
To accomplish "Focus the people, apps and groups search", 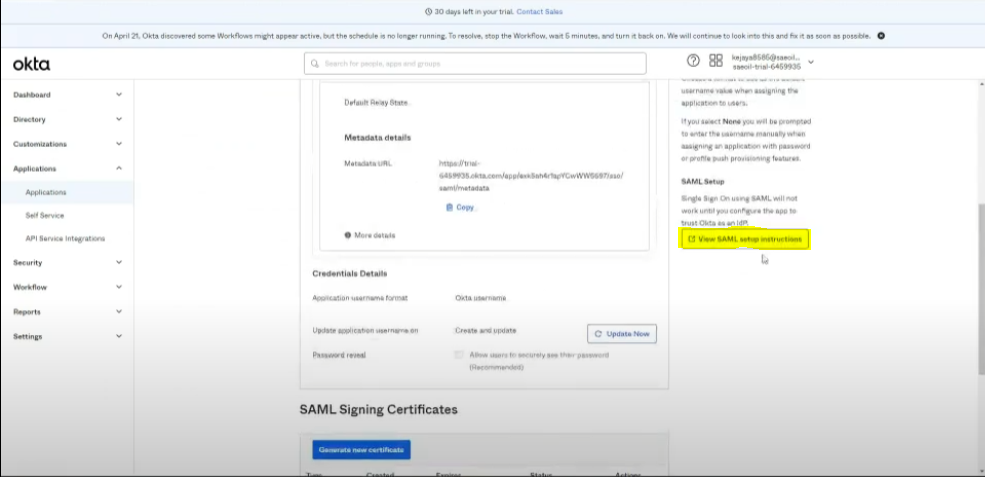I will (x=475, y=63).
